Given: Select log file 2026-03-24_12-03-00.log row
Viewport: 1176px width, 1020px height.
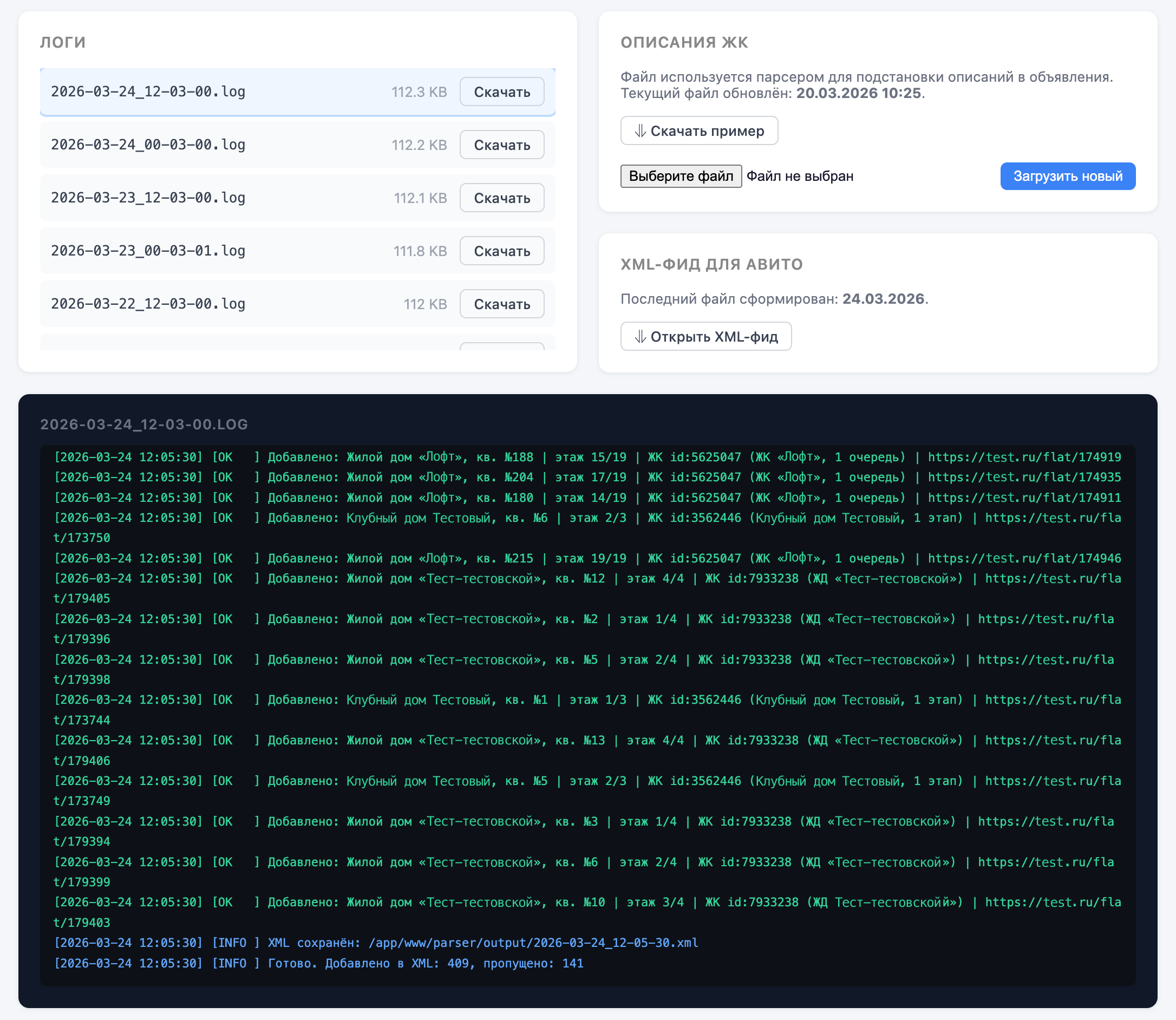Looking at the screenshot, I should (148, 91).
